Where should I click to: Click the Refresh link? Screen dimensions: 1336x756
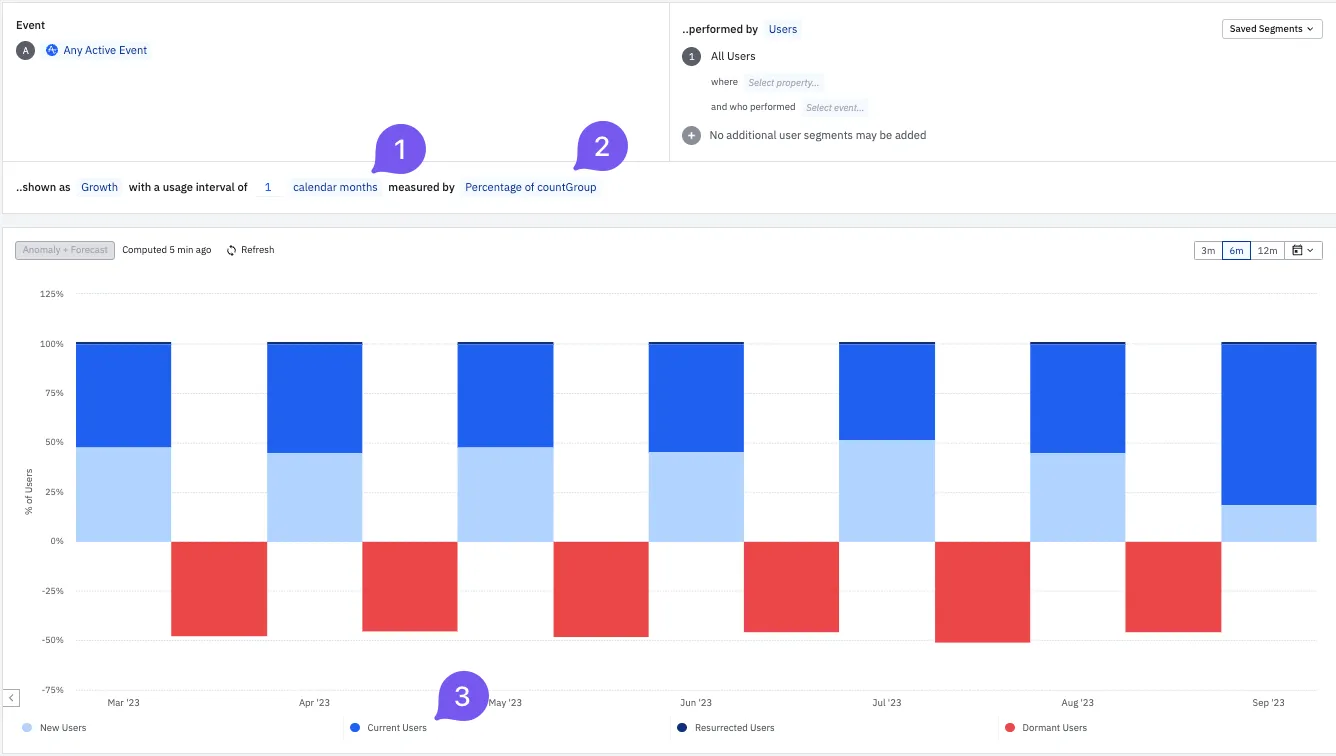click(x=257, y=250)
